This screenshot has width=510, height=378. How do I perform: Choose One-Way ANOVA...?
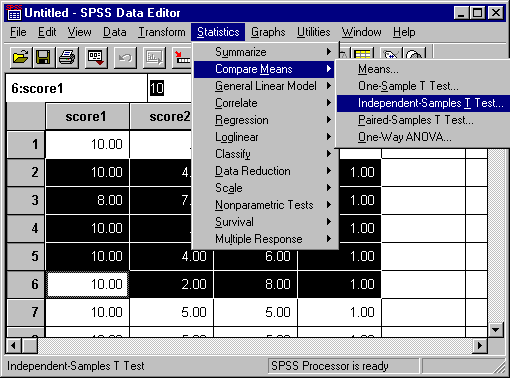pos(423,137)
